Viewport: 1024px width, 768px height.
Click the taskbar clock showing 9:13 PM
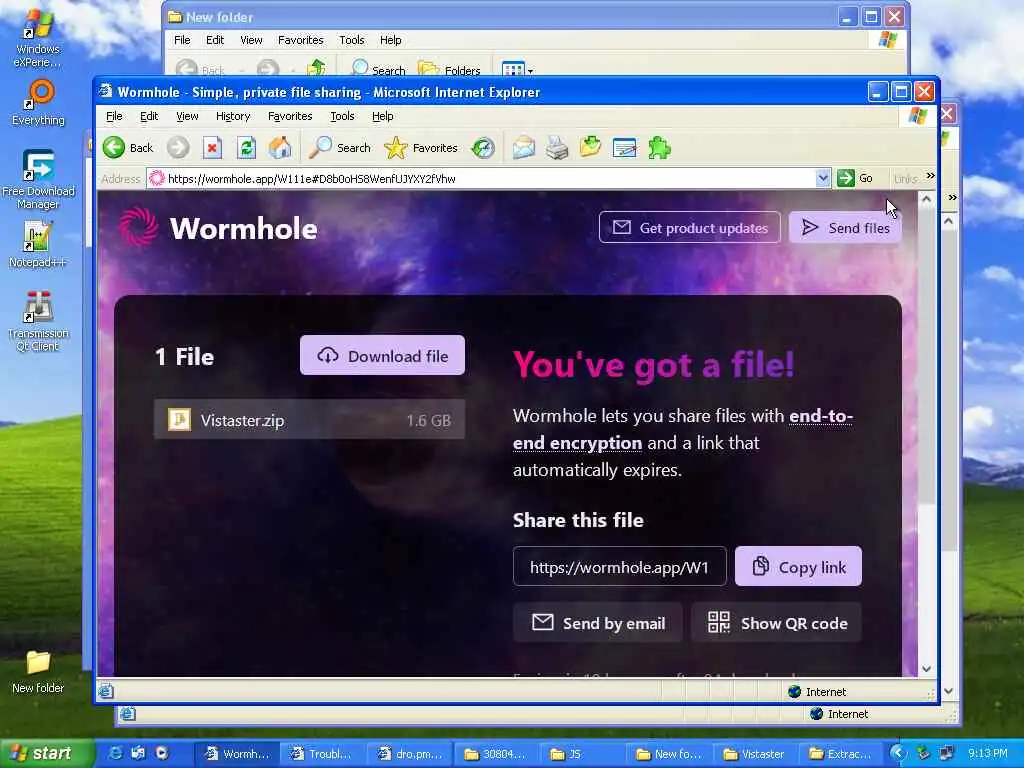[x=987, y=753]
